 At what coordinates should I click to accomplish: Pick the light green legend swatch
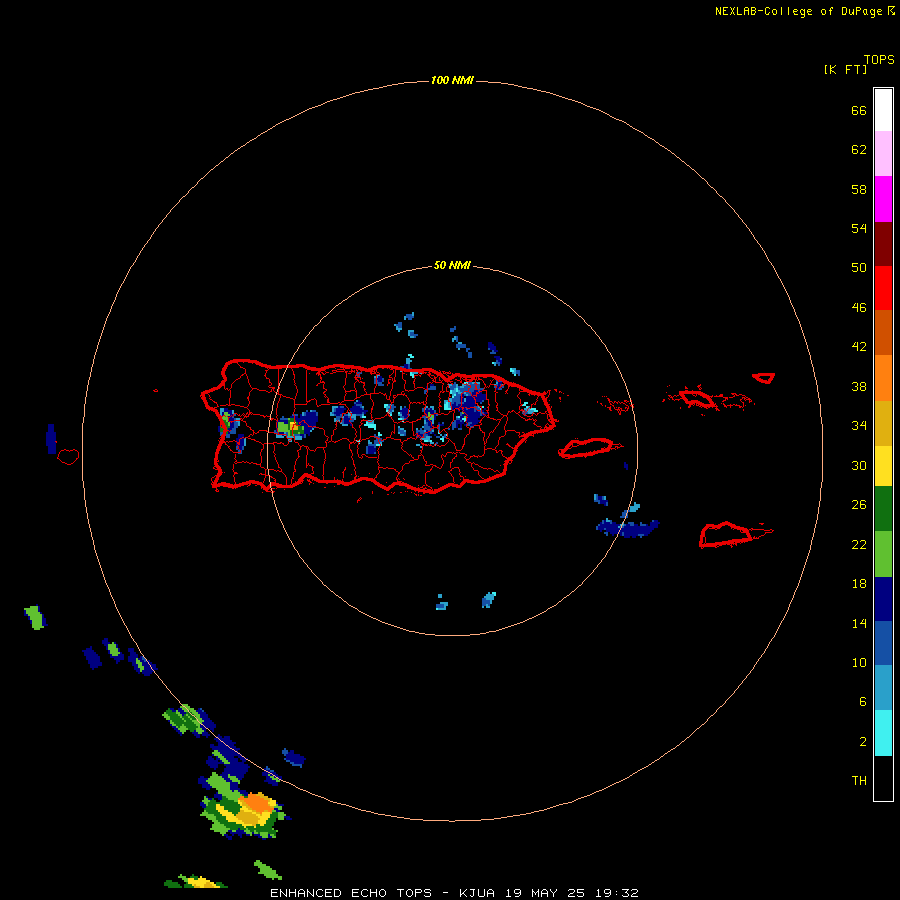tap(883, 554)
